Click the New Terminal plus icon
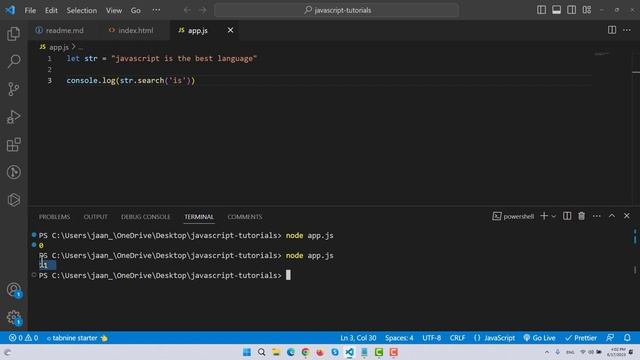 pos(544,216)
